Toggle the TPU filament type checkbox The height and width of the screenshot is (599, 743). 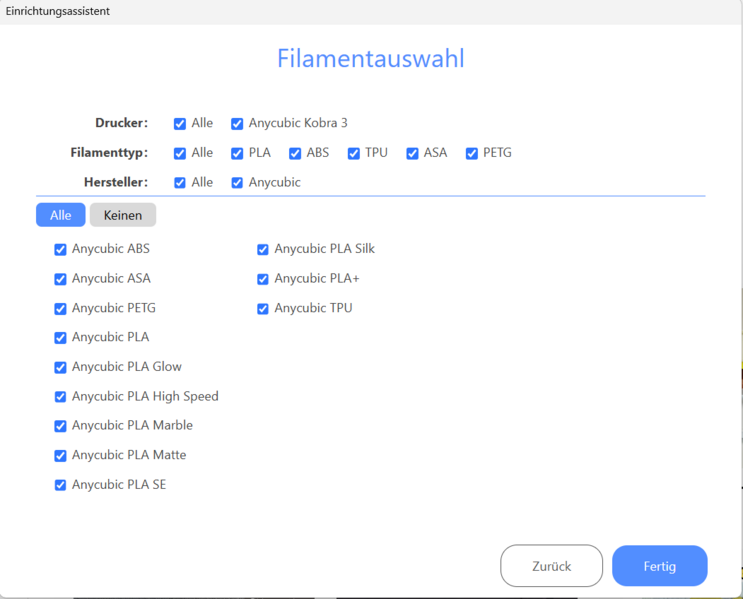pos(353,154)
